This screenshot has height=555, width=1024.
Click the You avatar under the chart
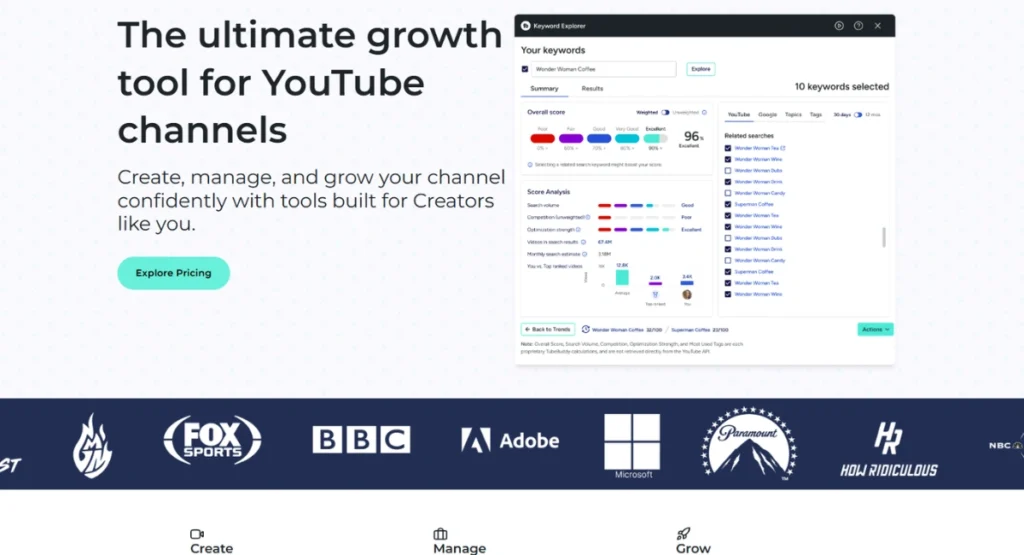coord(687,294)
